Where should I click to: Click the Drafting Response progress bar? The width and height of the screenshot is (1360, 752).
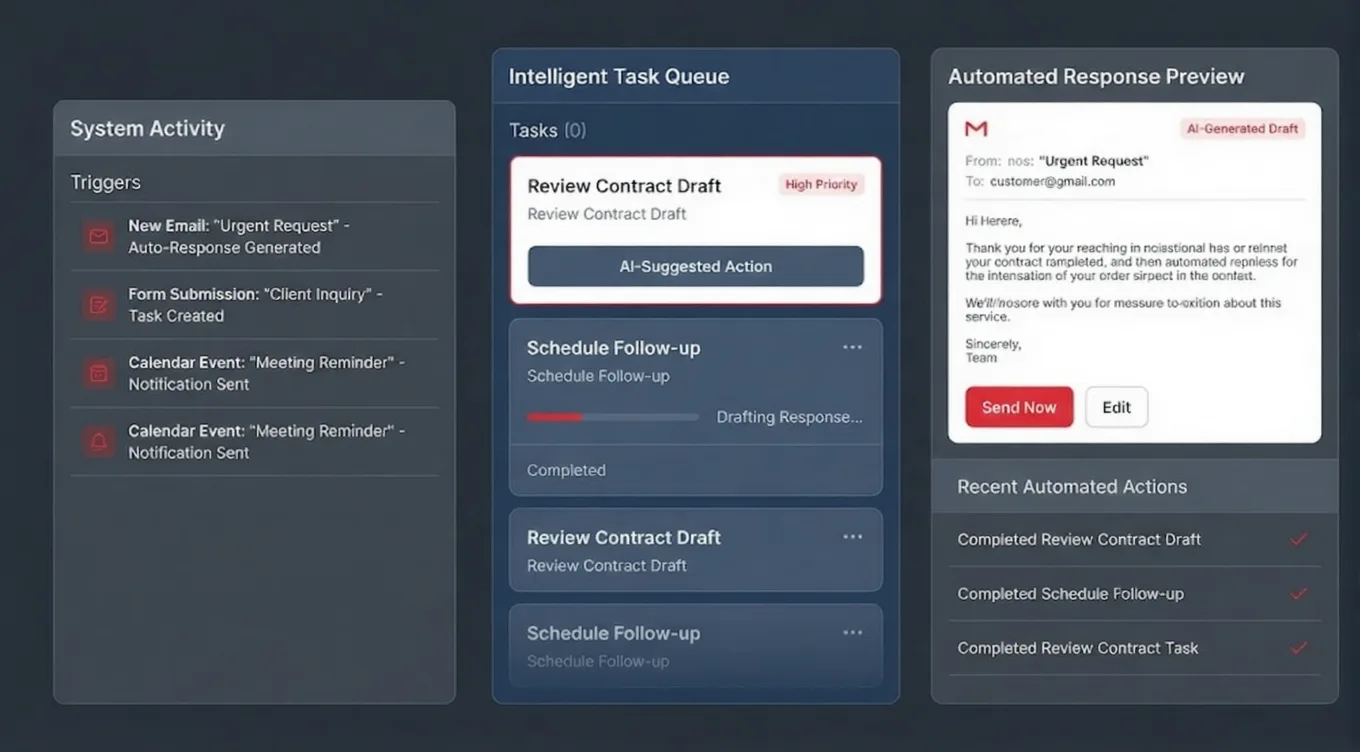click(612, 417)
